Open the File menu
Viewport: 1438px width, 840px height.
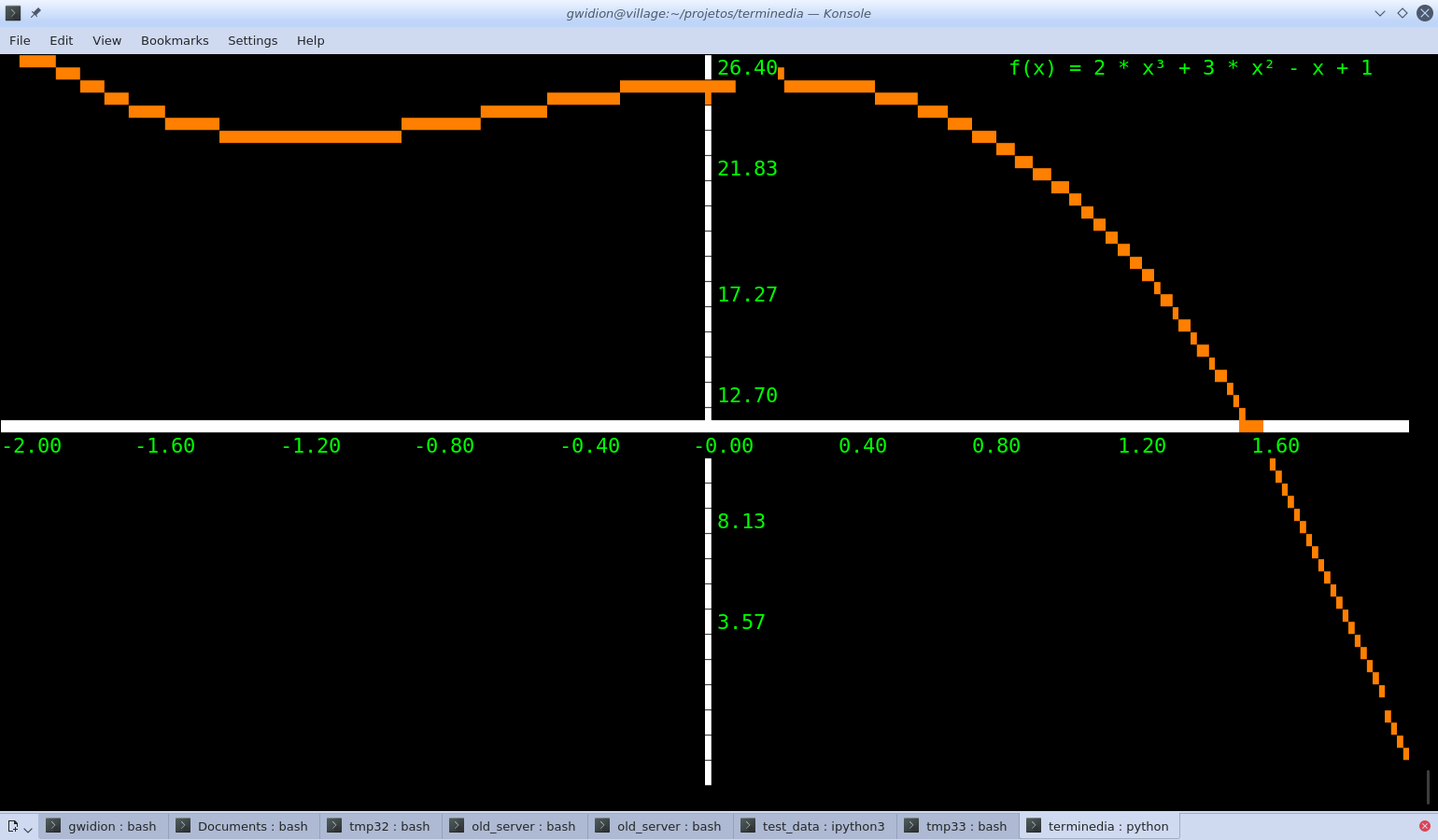coord(19,40)
